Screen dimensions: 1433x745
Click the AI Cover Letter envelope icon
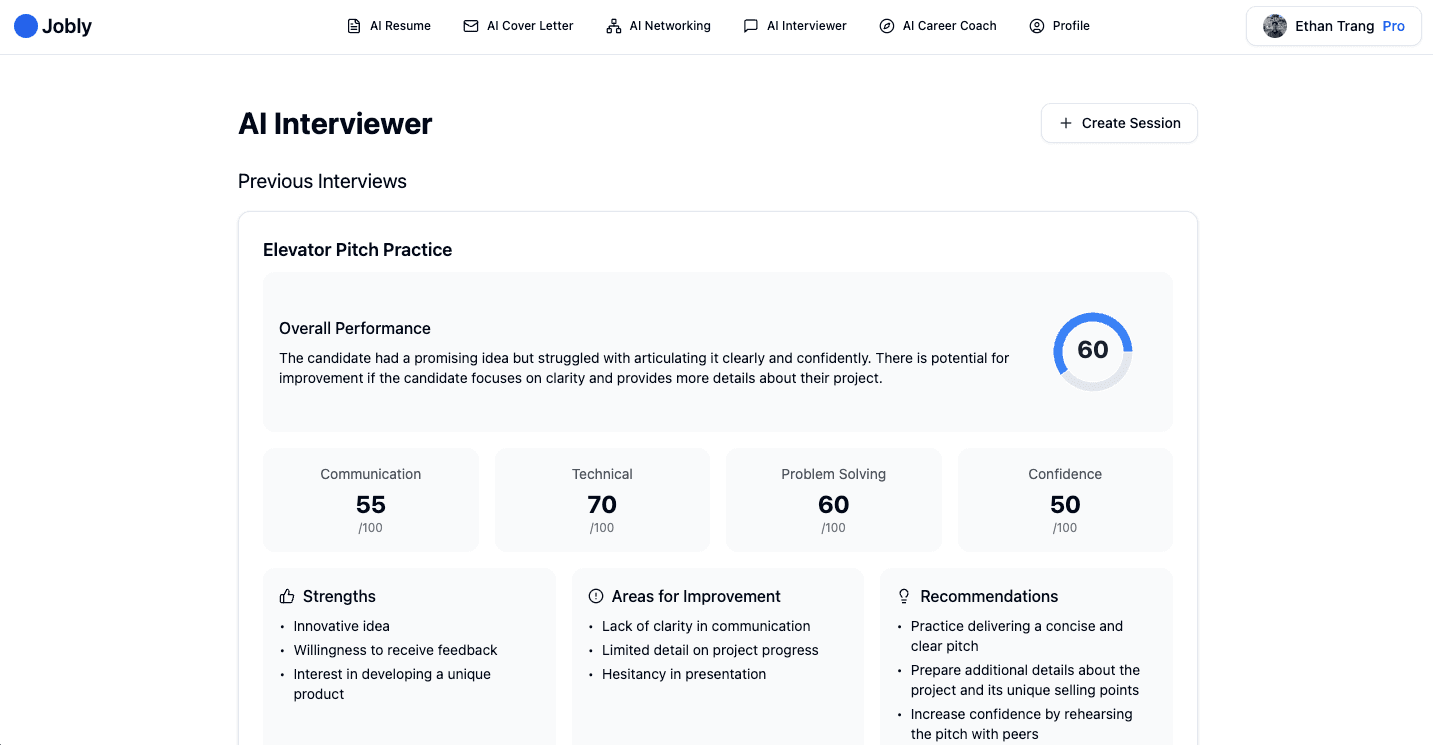click(x=469, y=25)
